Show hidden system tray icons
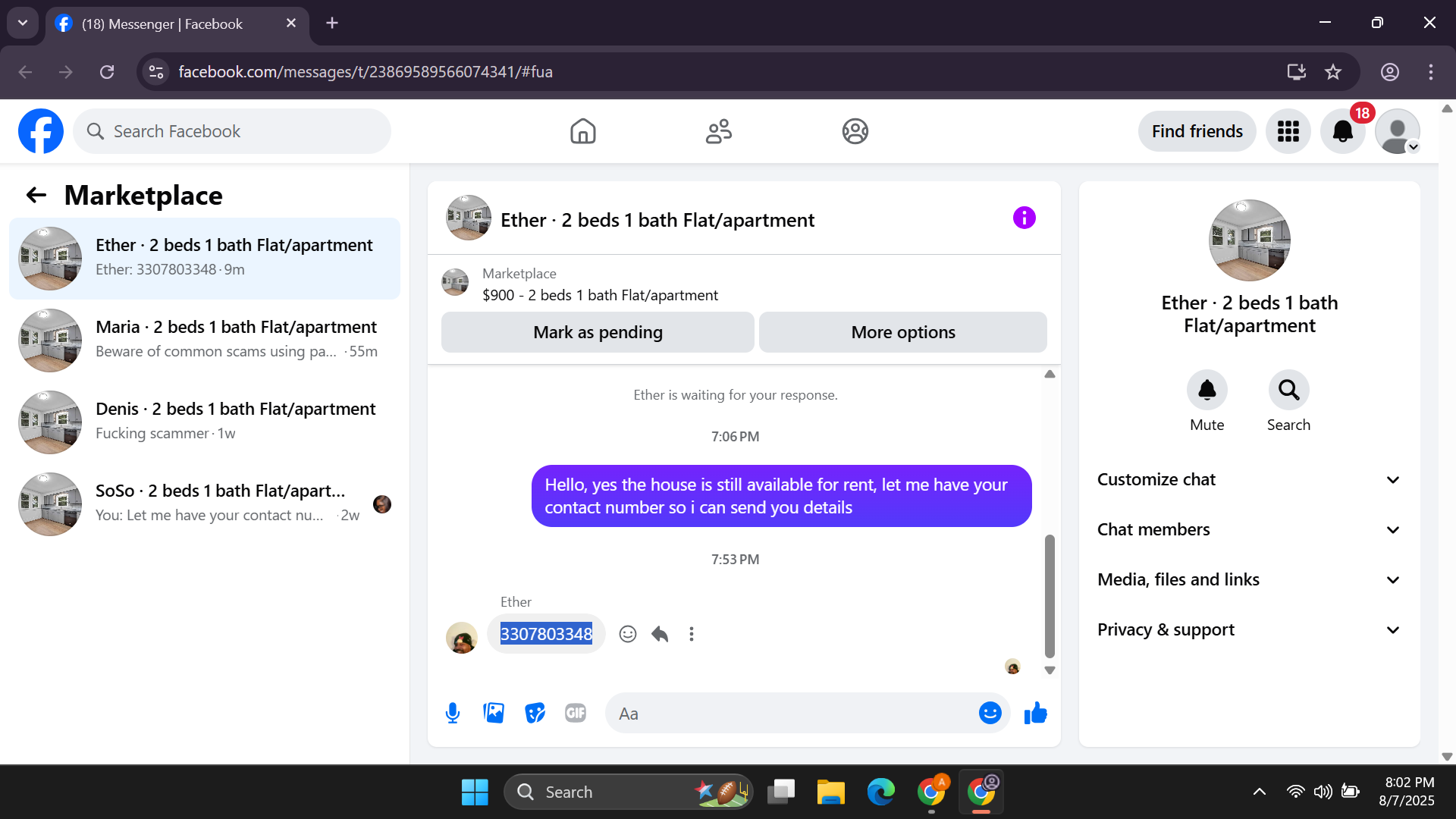The width and height of the screenshot is (1456, 819). [x=1260, y=792]
